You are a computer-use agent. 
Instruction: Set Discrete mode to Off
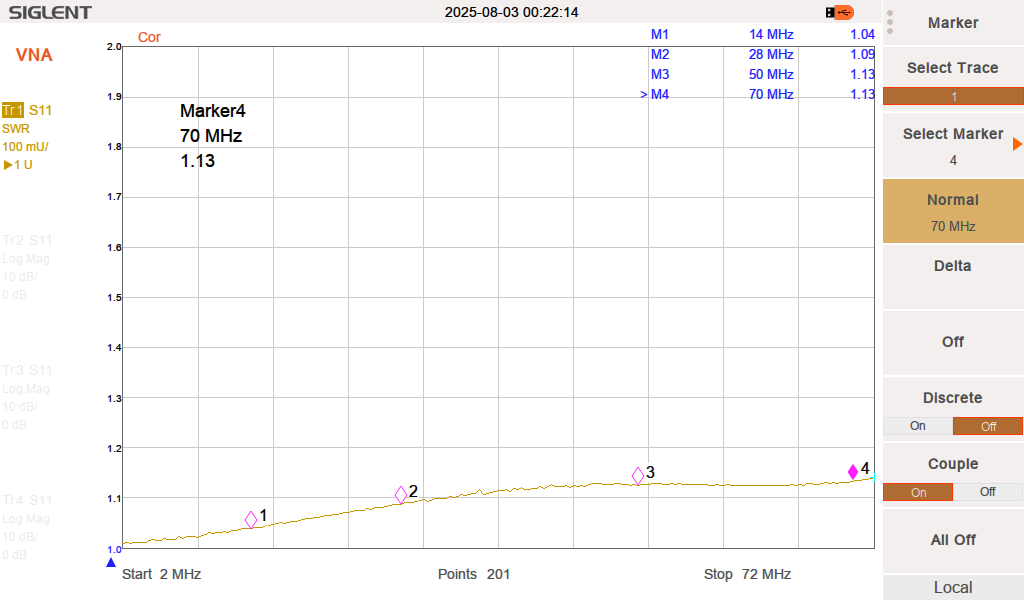988,426
